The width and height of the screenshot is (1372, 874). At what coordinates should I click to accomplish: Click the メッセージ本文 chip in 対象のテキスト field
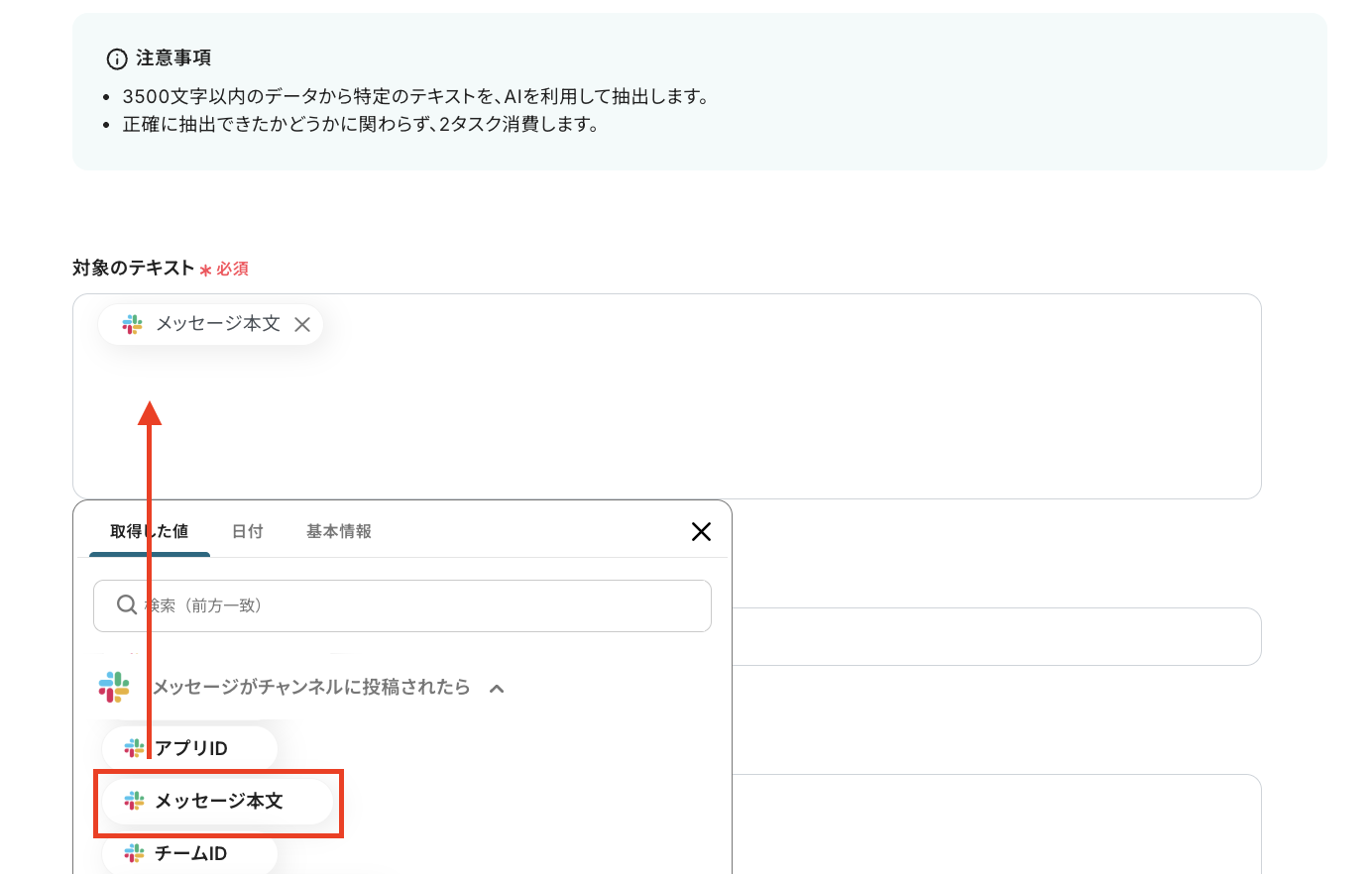pos(210,324)
